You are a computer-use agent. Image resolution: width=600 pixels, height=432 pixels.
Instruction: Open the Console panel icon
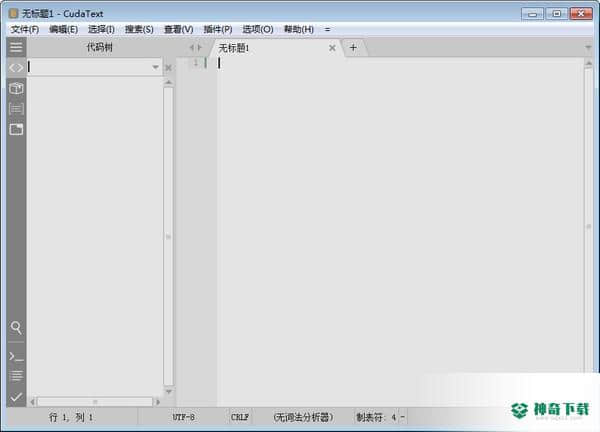click(x=16, y=357)
